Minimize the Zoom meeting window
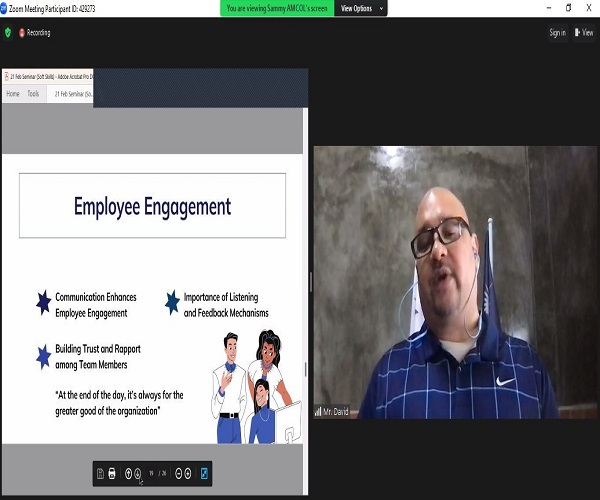The height and width of the screenshot is (500, 600). (x=549, y=8)
